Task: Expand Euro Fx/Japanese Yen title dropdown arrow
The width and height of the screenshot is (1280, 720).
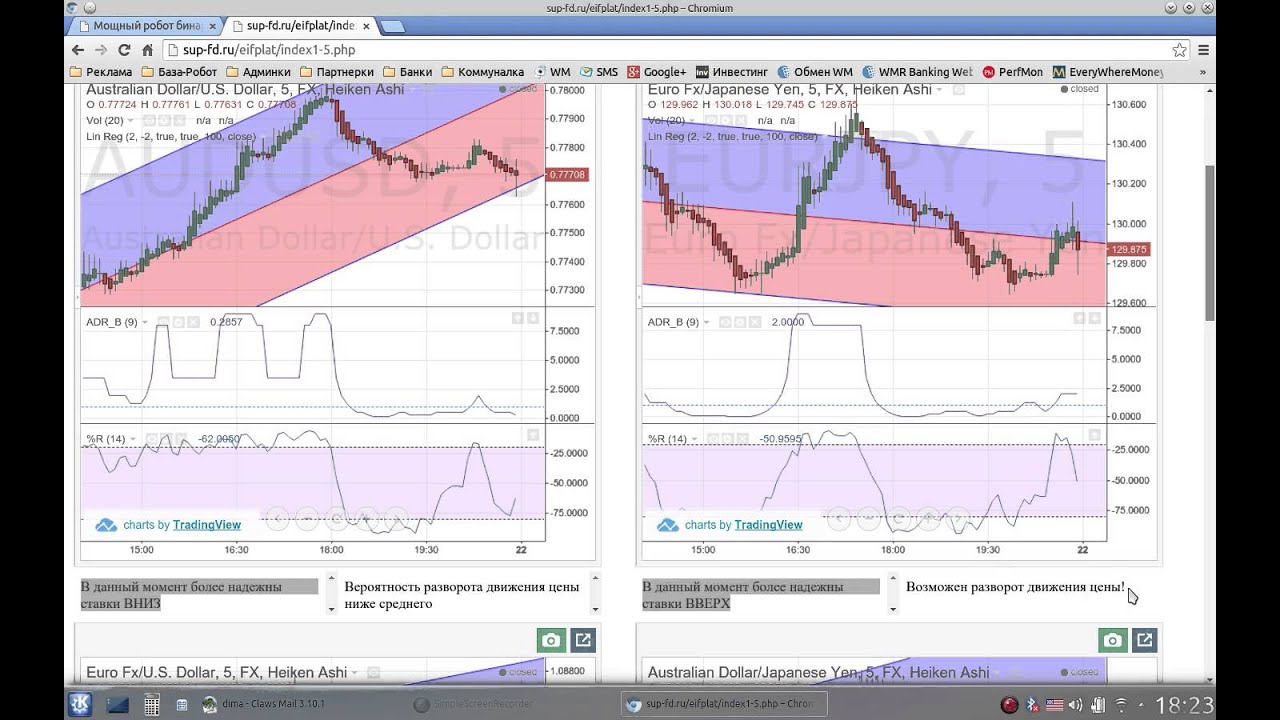Action: pos(939,89)
